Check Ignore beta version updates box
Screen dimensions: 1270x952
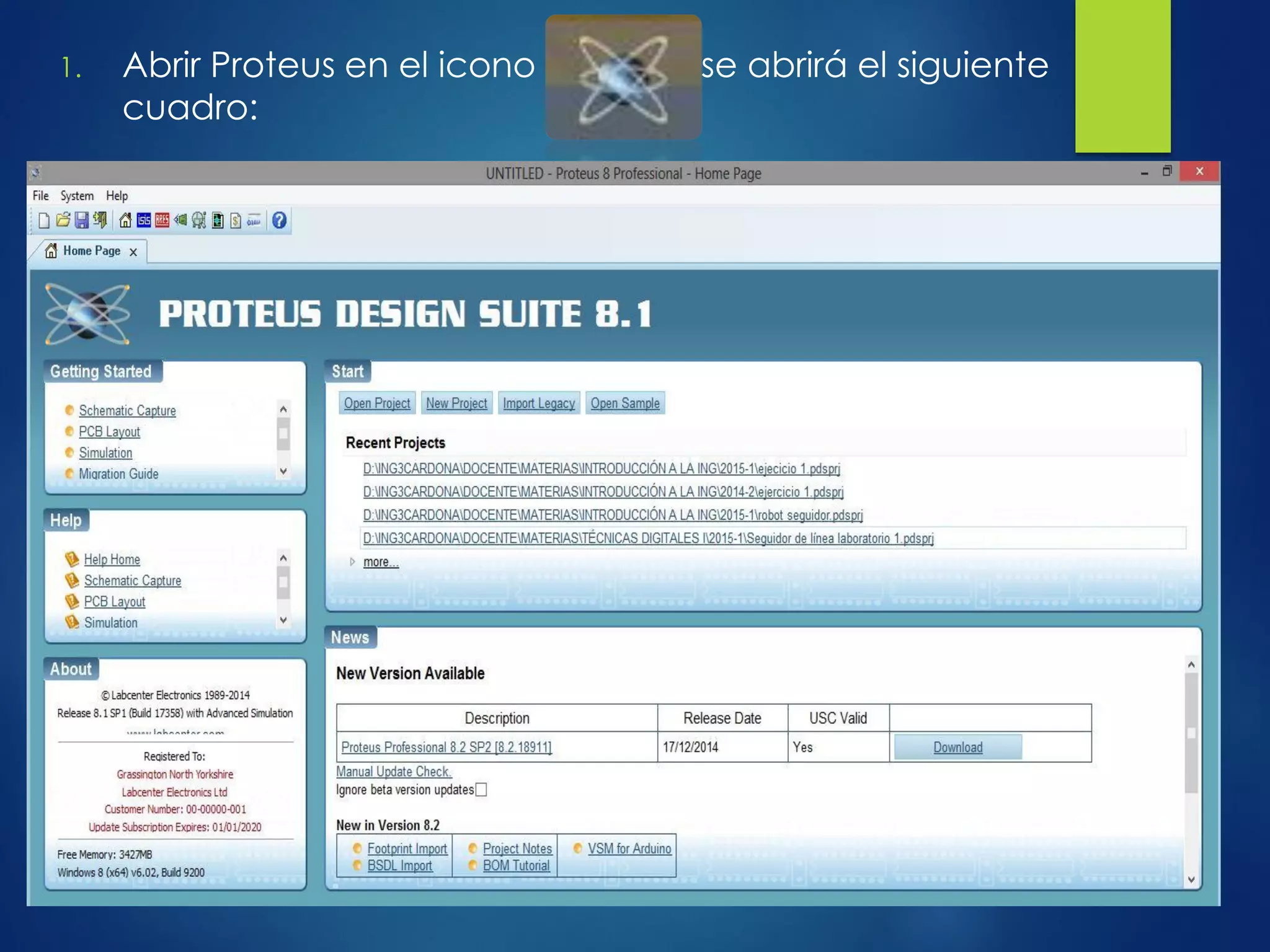point(481,790)
